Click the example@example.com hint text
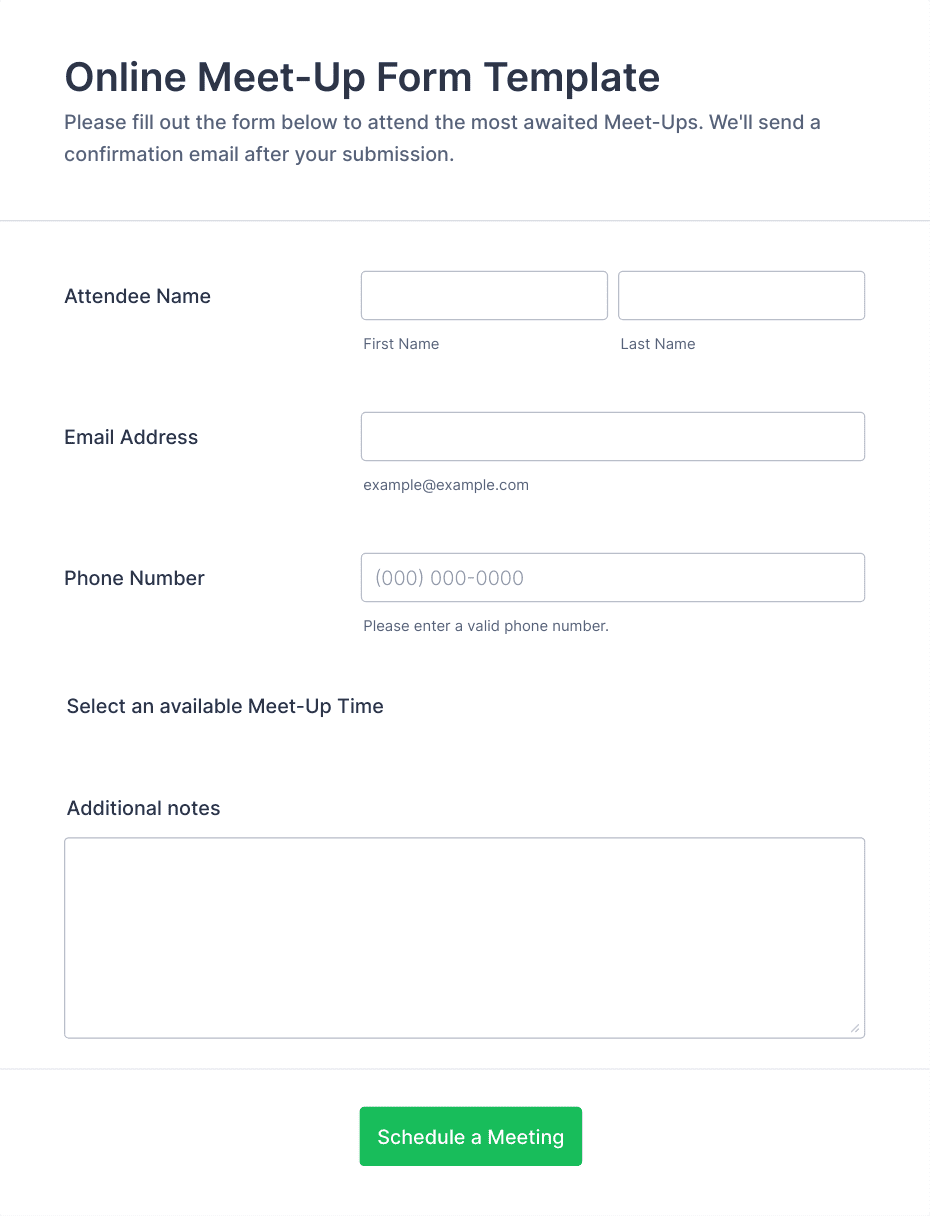The width and height of the screenshot is (930, 1216). 446,485
